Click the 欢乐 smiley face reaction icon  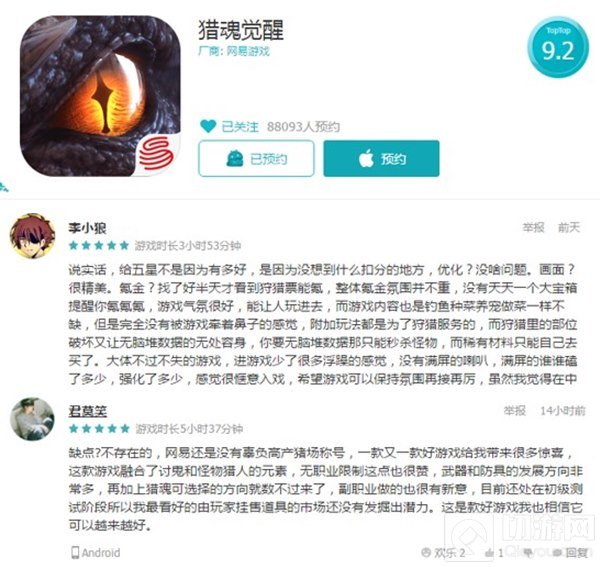coord(426,552)
